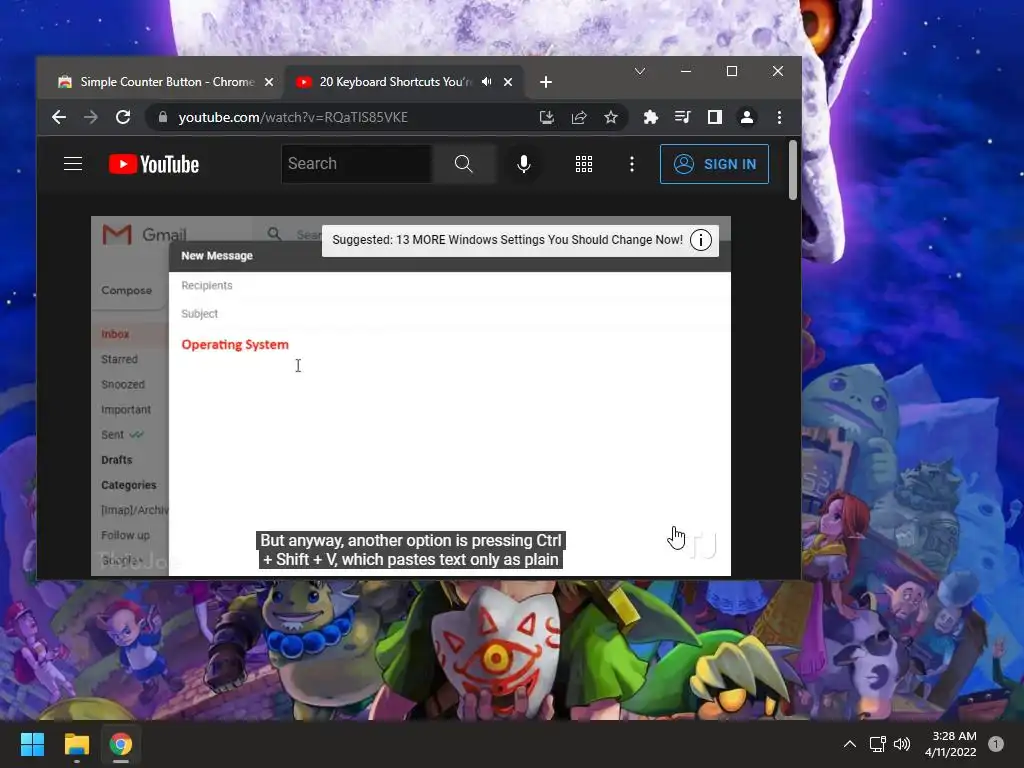The width and height of the screenshot is (1024, 768).
Task: Open the Chrome extensions puzzle icon
Action: pos(650,117)
